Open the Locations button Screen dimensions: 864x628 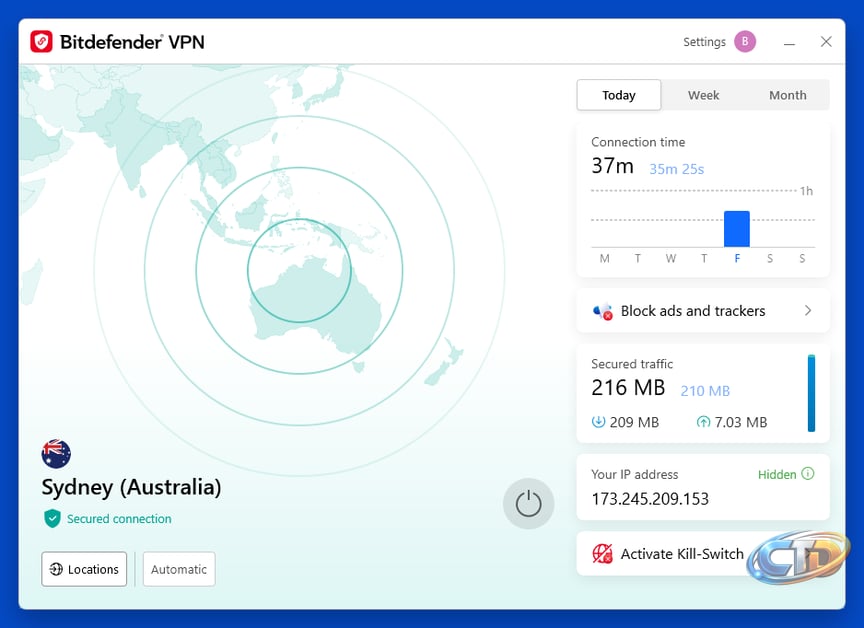tap(84, 569)
